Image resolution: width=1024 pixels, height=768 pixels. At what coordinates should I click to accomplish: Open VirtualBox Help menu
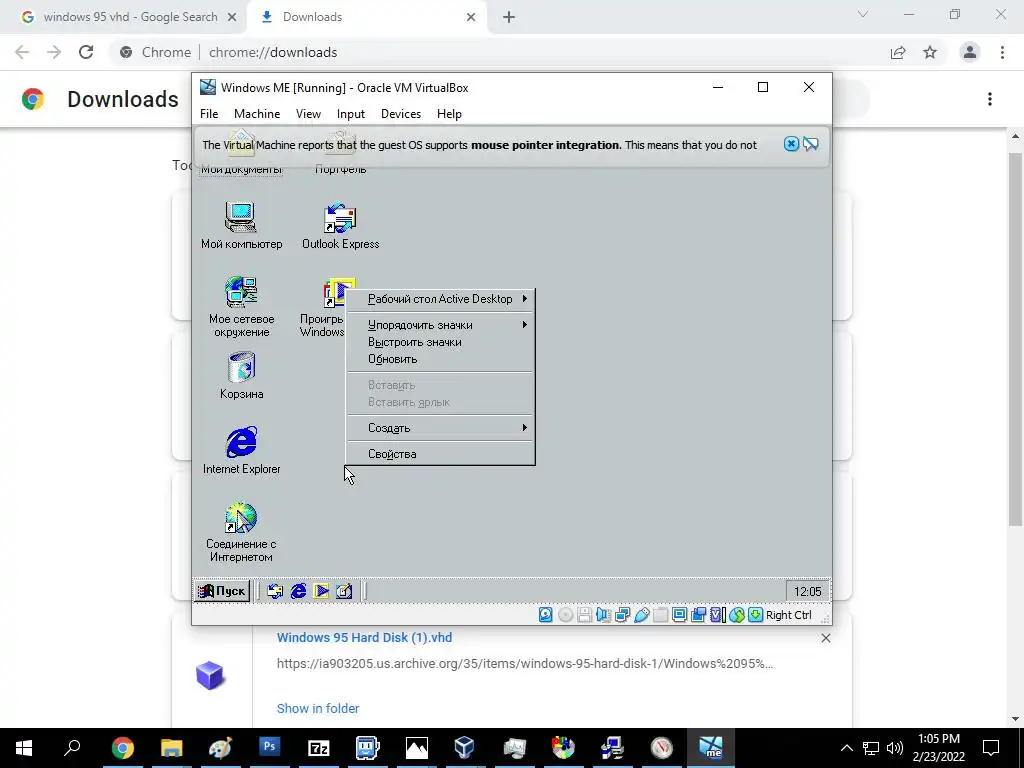[449, 114]
